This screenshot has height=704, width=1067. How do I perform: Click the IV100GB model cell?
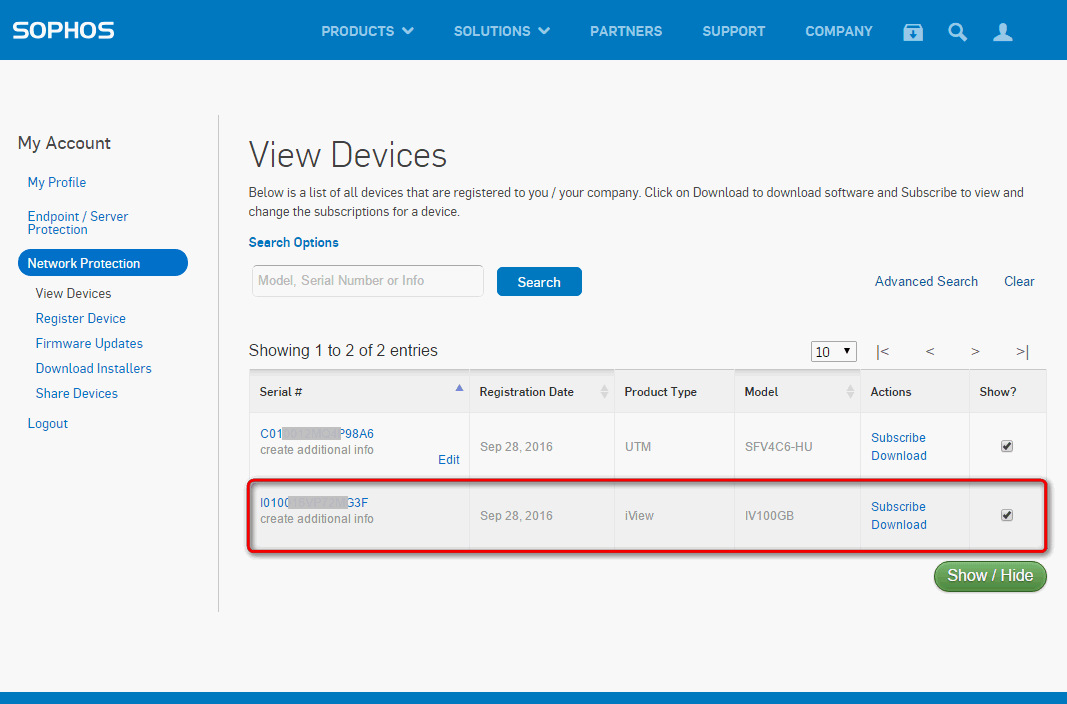(769, 516)
